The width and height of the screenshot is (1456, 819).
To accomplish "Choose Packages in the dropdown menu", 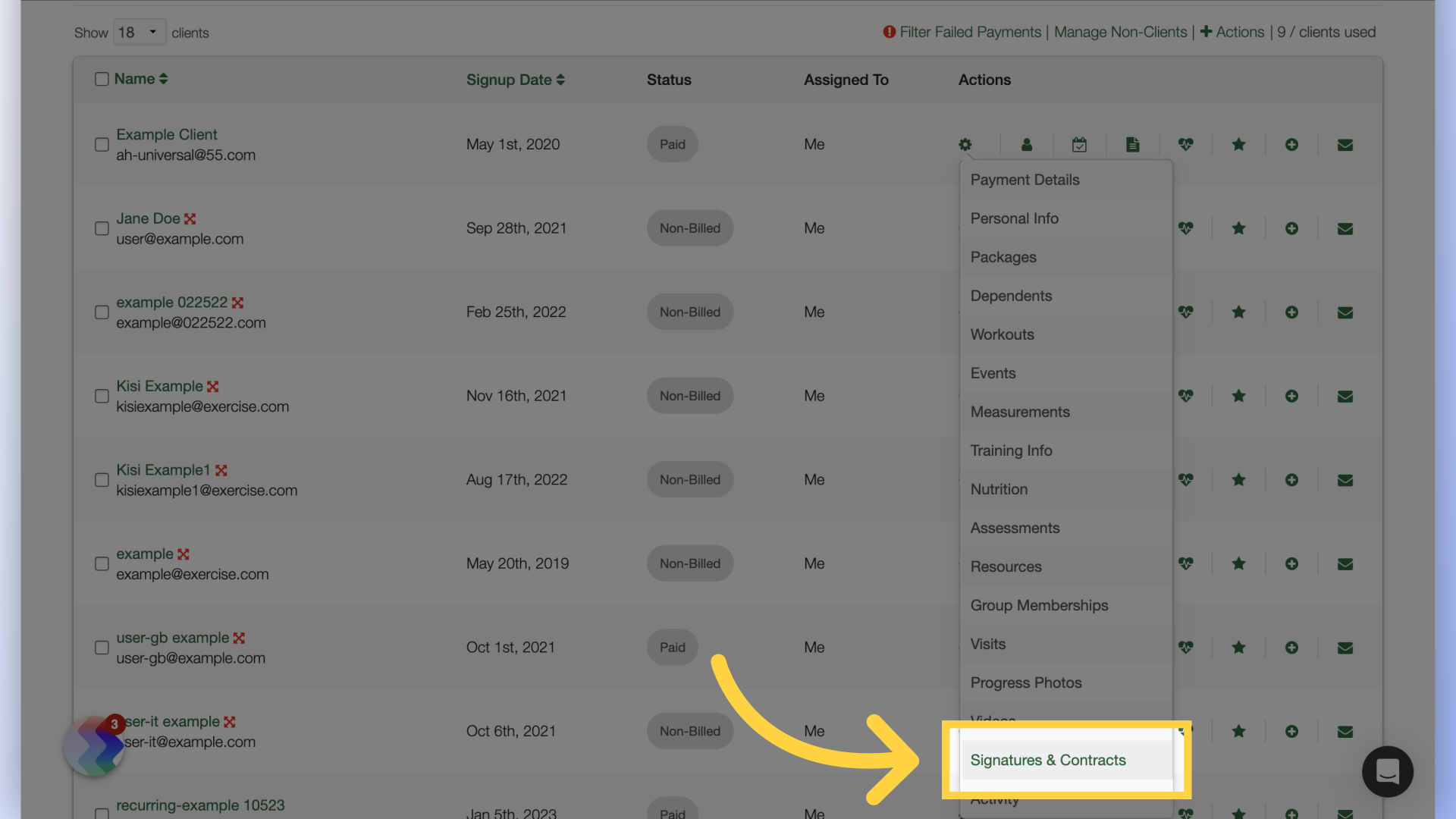I will (1065, 257).
